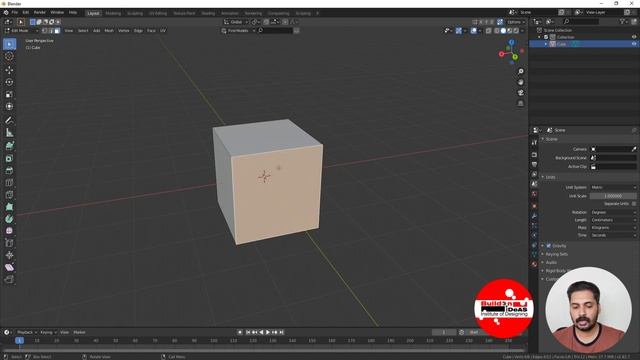Open the World properties tab

point(534,194)
